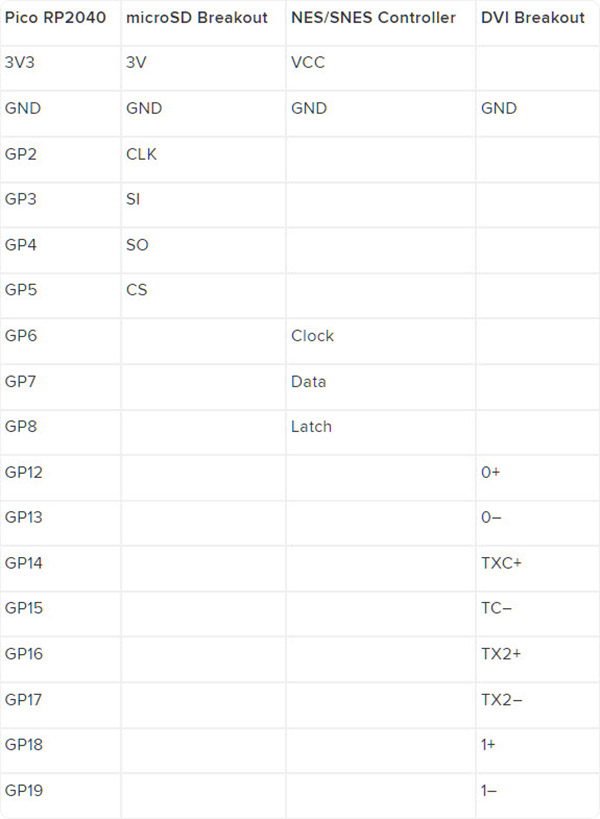Click the TC– cell
The height and width of the screenshot is (819, 600).
click(x=498, y=608)
